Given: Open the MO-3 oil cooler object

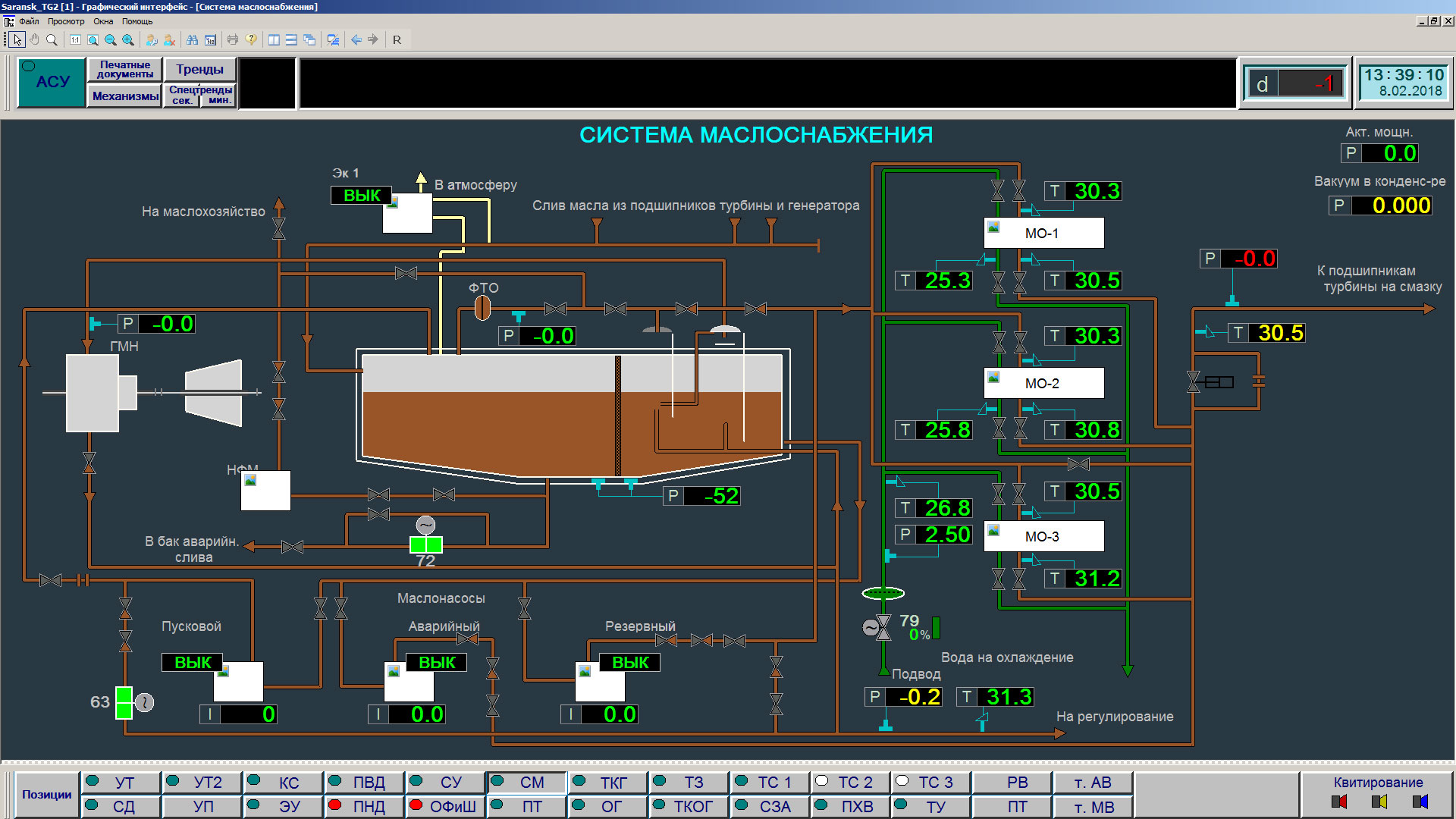Looking at the screenshot, I should pos(1043,536).
